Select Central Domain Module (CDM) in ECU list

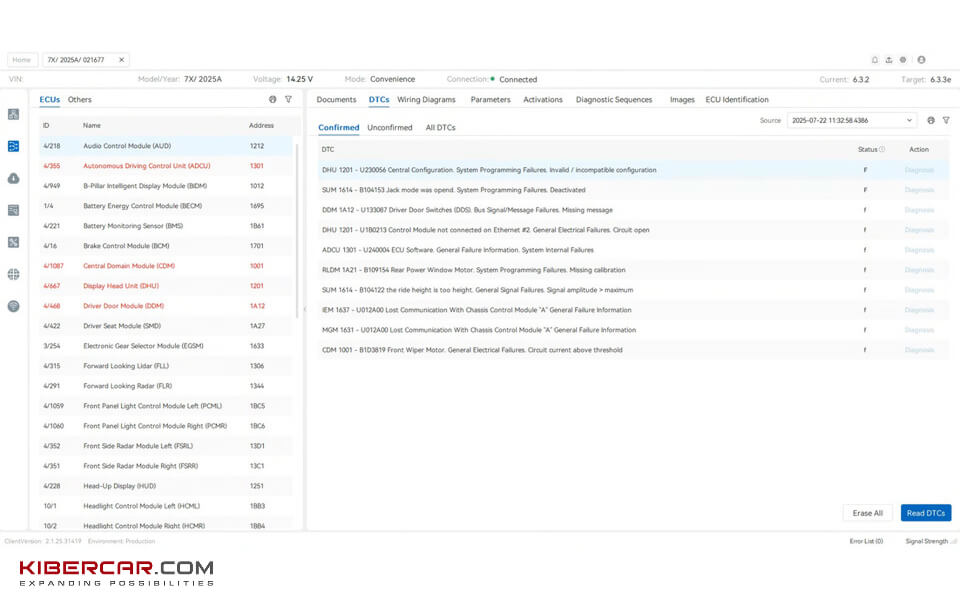point(128,266)
